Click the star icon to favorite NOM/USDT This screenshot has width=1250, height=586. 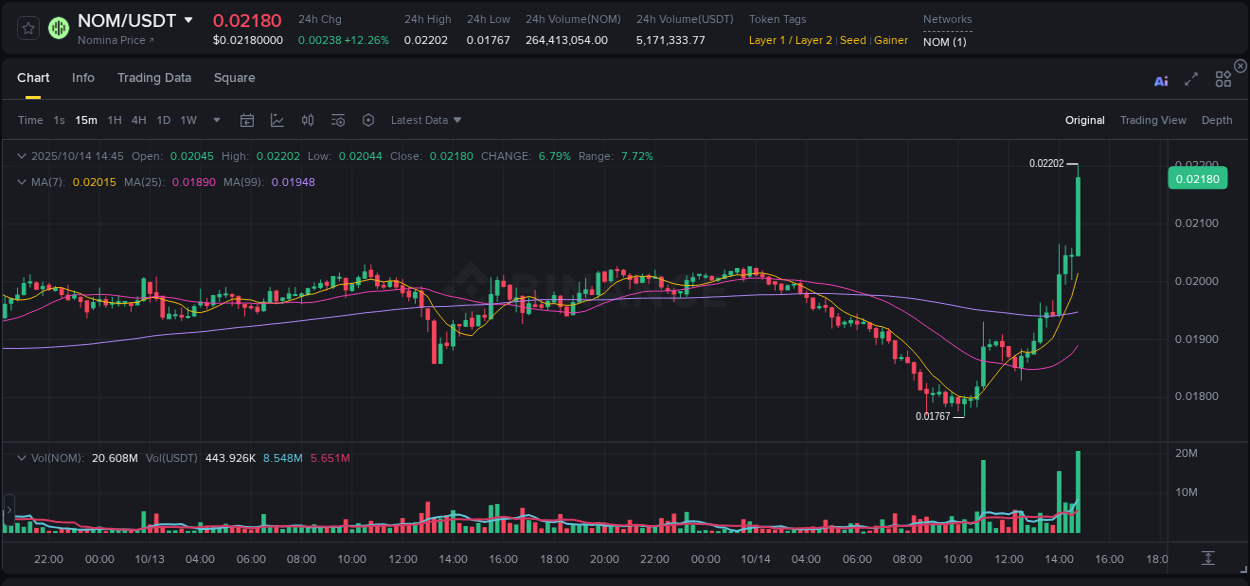(x=27, y=28)
